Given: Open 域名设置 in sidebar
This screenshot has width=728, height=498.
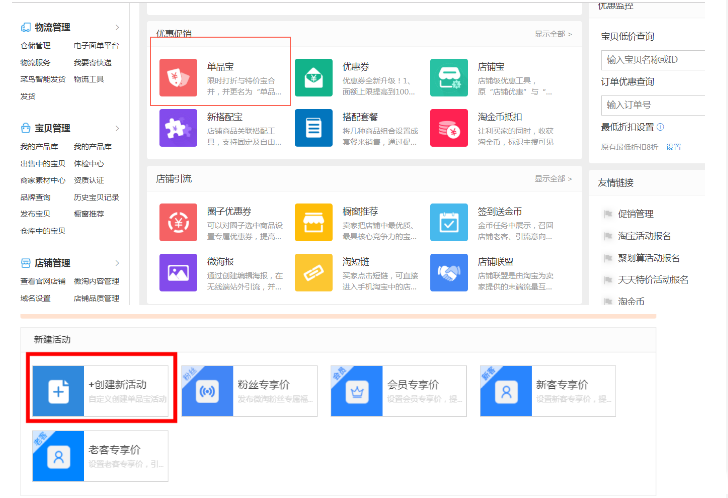Looking at the screenshot, I should 35,298.
